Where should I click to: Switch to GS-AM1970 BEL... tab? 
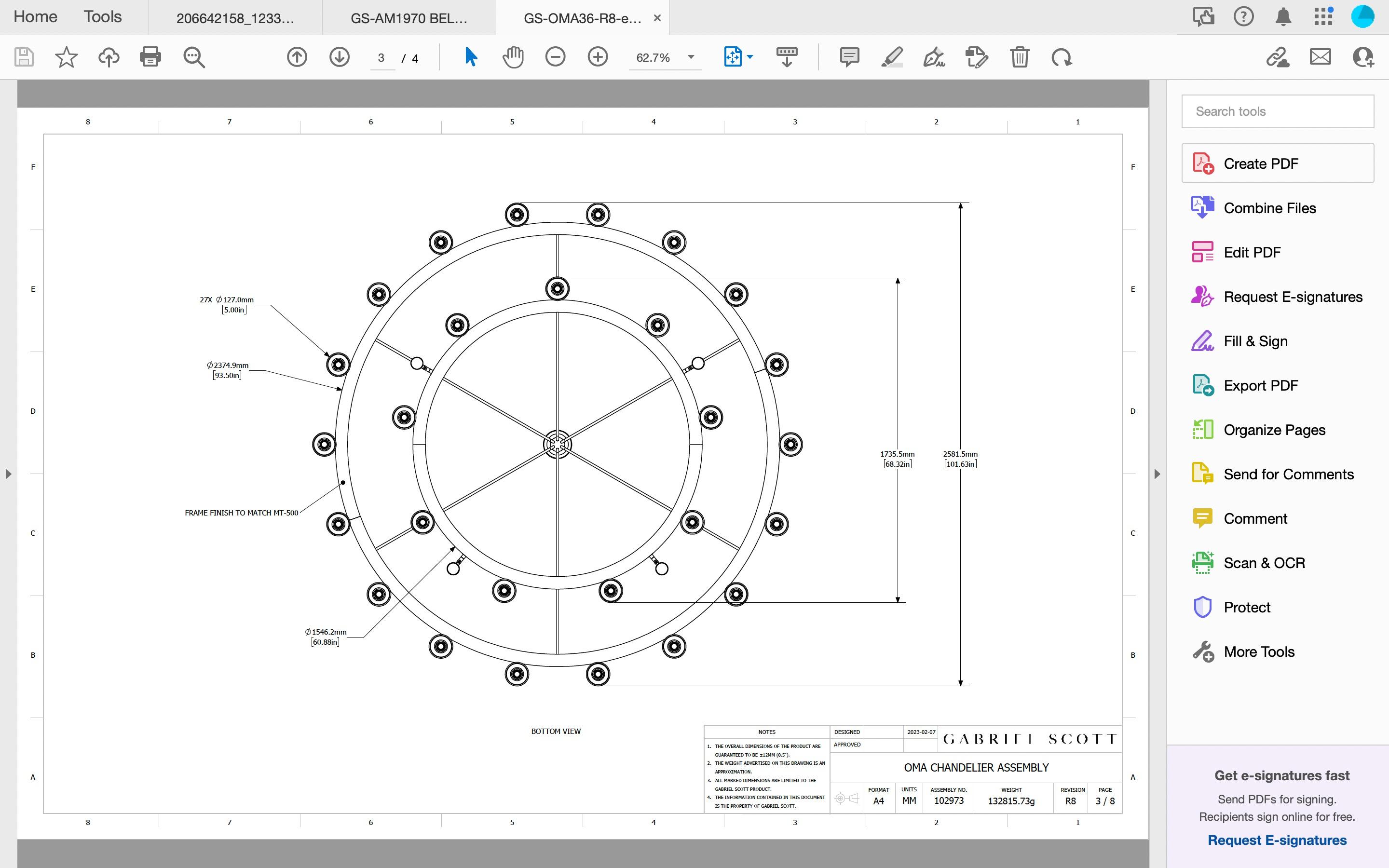pos(409,18)
